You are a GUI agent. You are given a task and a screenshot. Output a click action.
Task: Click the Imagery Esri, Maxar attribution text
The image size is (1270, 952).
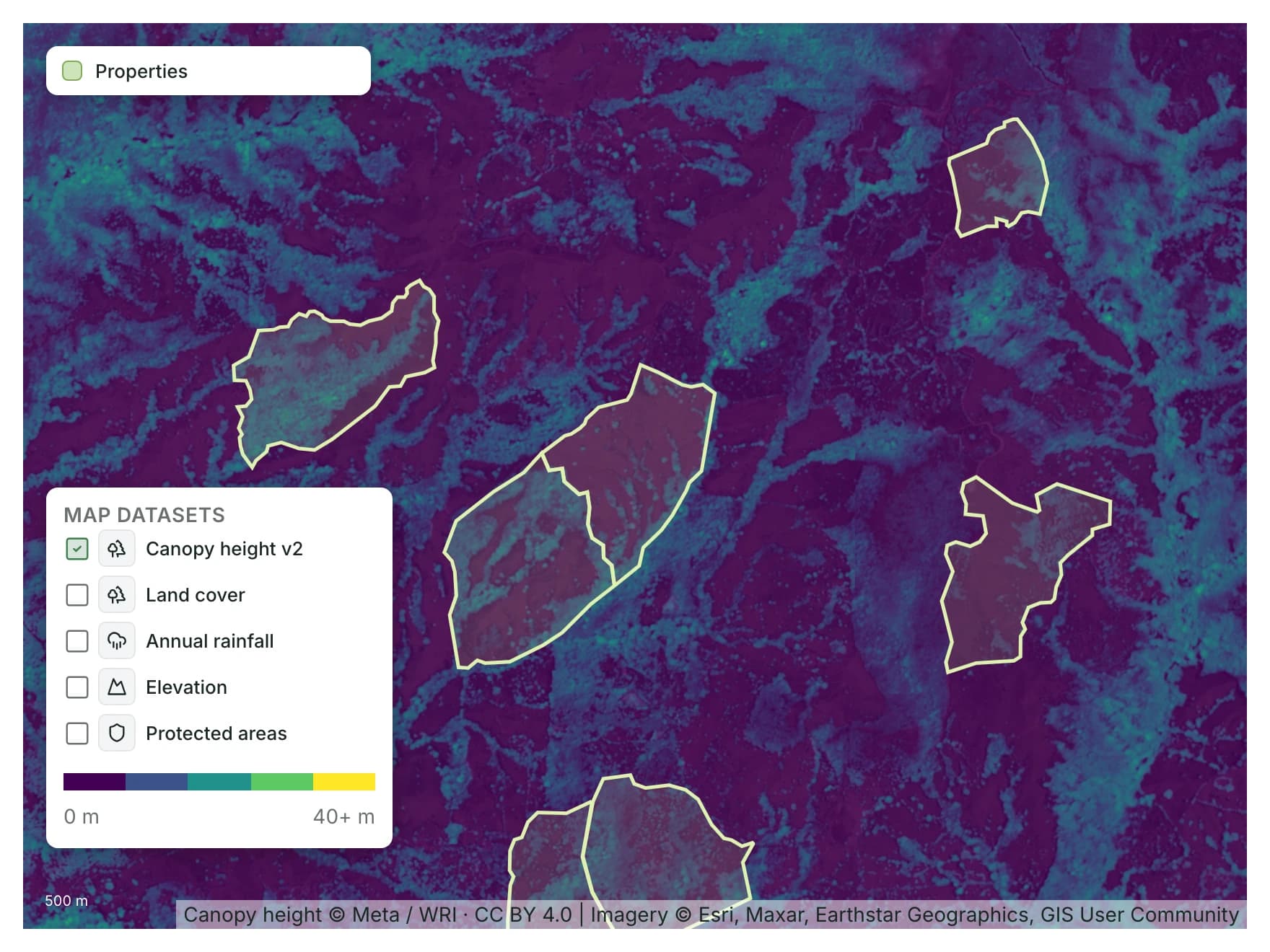[915, 914]
